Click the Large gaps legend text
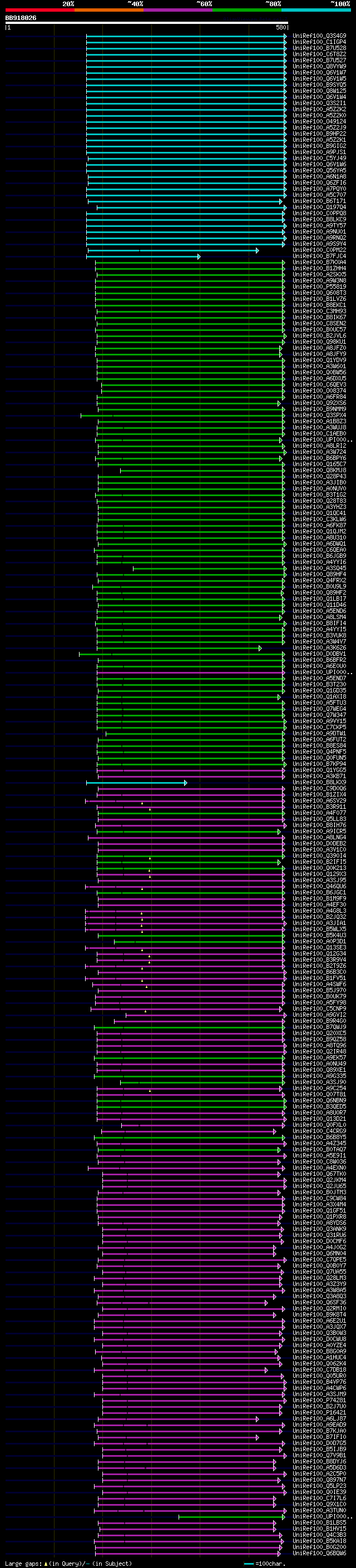This screenshot has height=1568, width=356. click(x=68, y=1563)
